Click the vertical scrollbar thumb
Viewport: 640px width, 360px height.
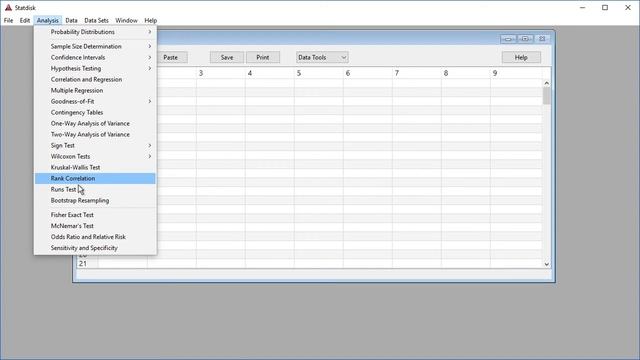pos(547,96)
